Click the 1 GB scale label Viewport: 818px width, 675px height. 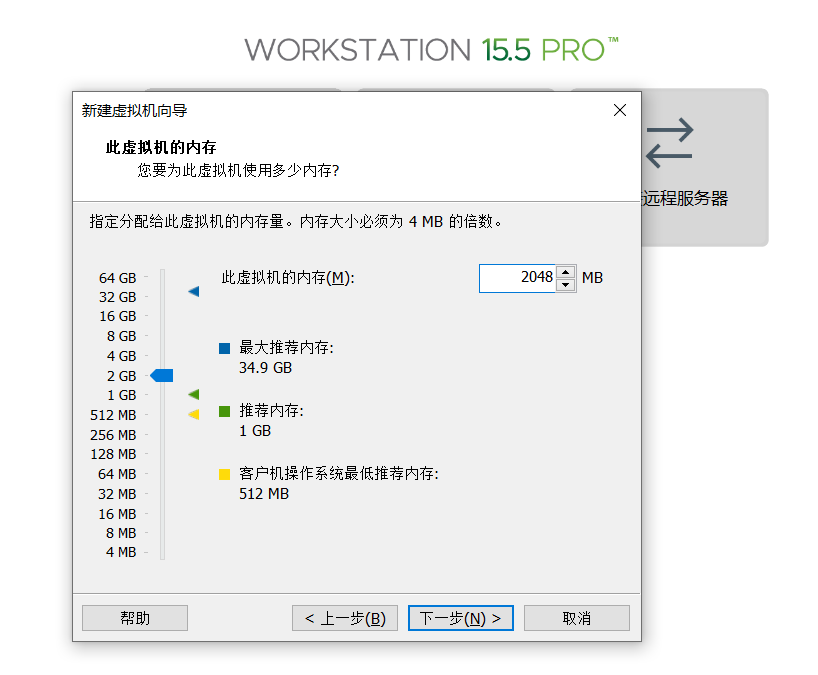click(x=121, y=395)
